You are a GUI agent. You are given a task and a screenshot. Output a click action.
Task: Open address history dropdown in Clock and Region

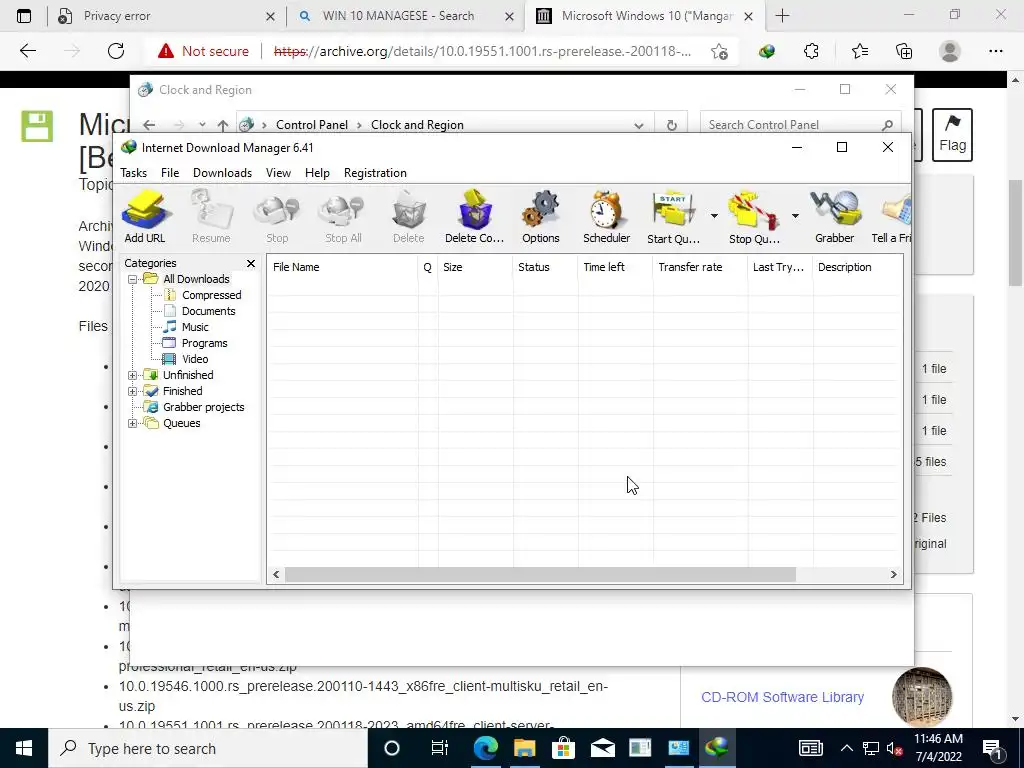click(639, 125)
